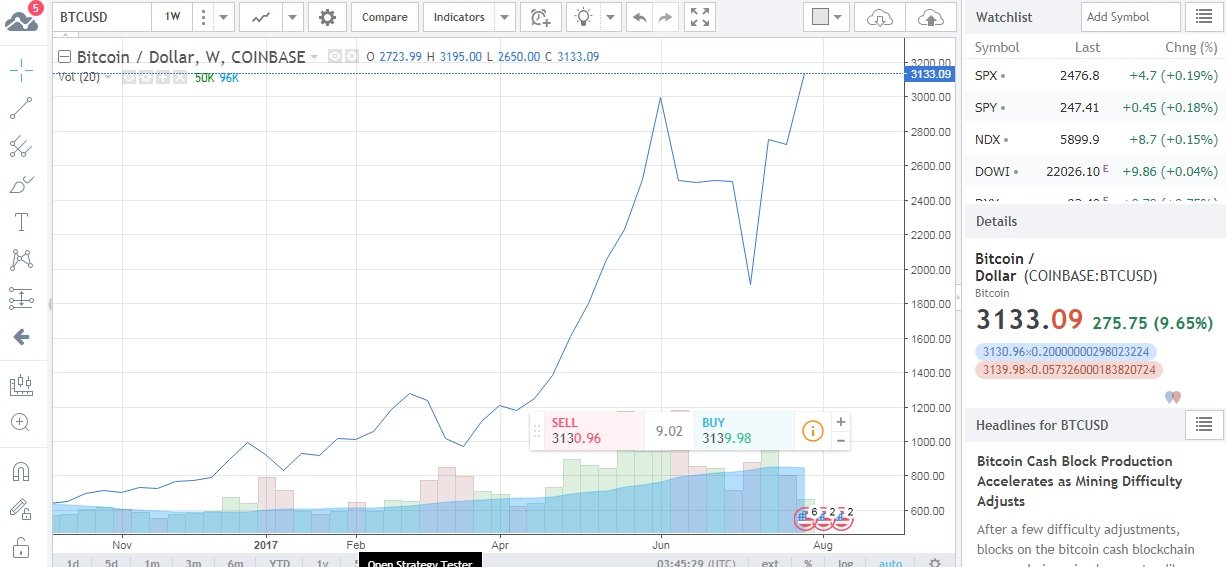Toggle lock all drawing tools padlock
This screenshot has height=567, width=1227.
[x=21, y=546]
